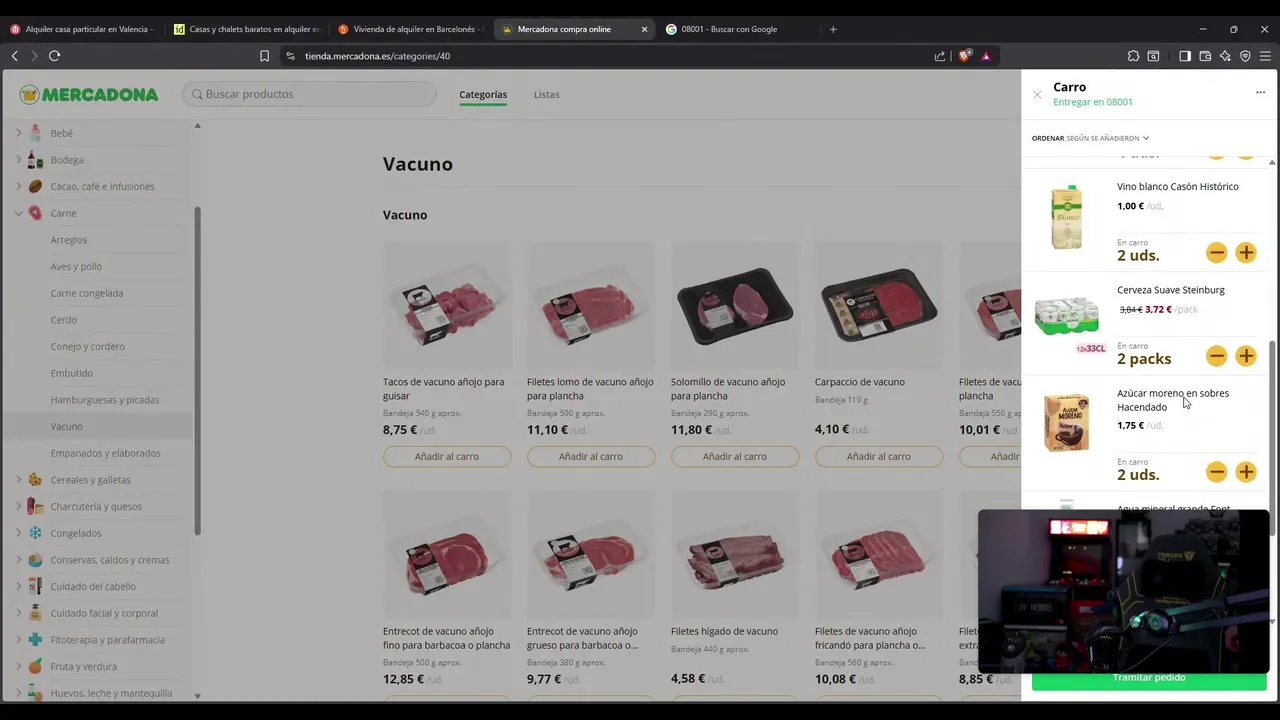Select the Arreglos subcategory
This screenshot has width=1280, height=720.
pos(69,240)
